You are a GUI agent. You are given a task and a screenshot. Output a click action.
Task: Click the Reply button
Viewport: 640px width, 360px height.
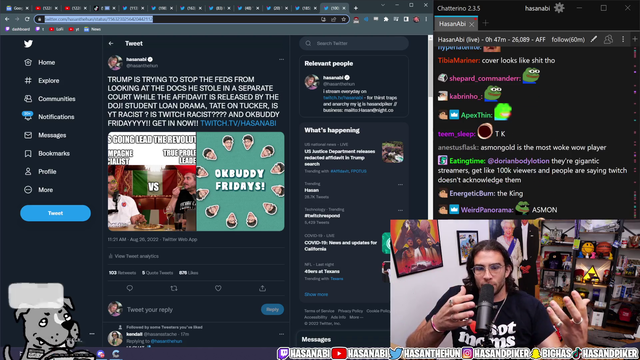pyautogui.click(x=272, y=309)
